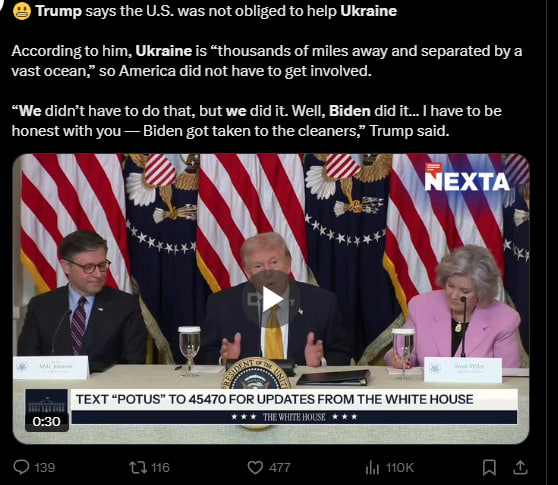Click the share upload arrow icon
558x485 pixels.
pos(520,468)
